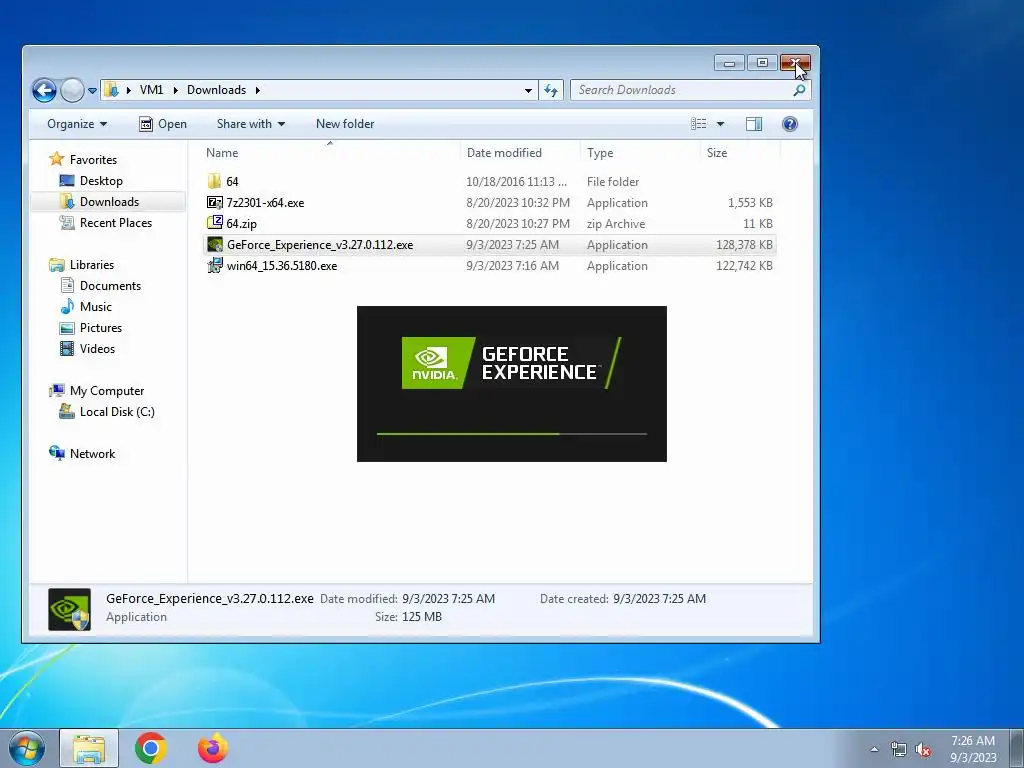Toggle the preview pane button
The height and width of the screenshot is (768, 1024).
(754, 124)
